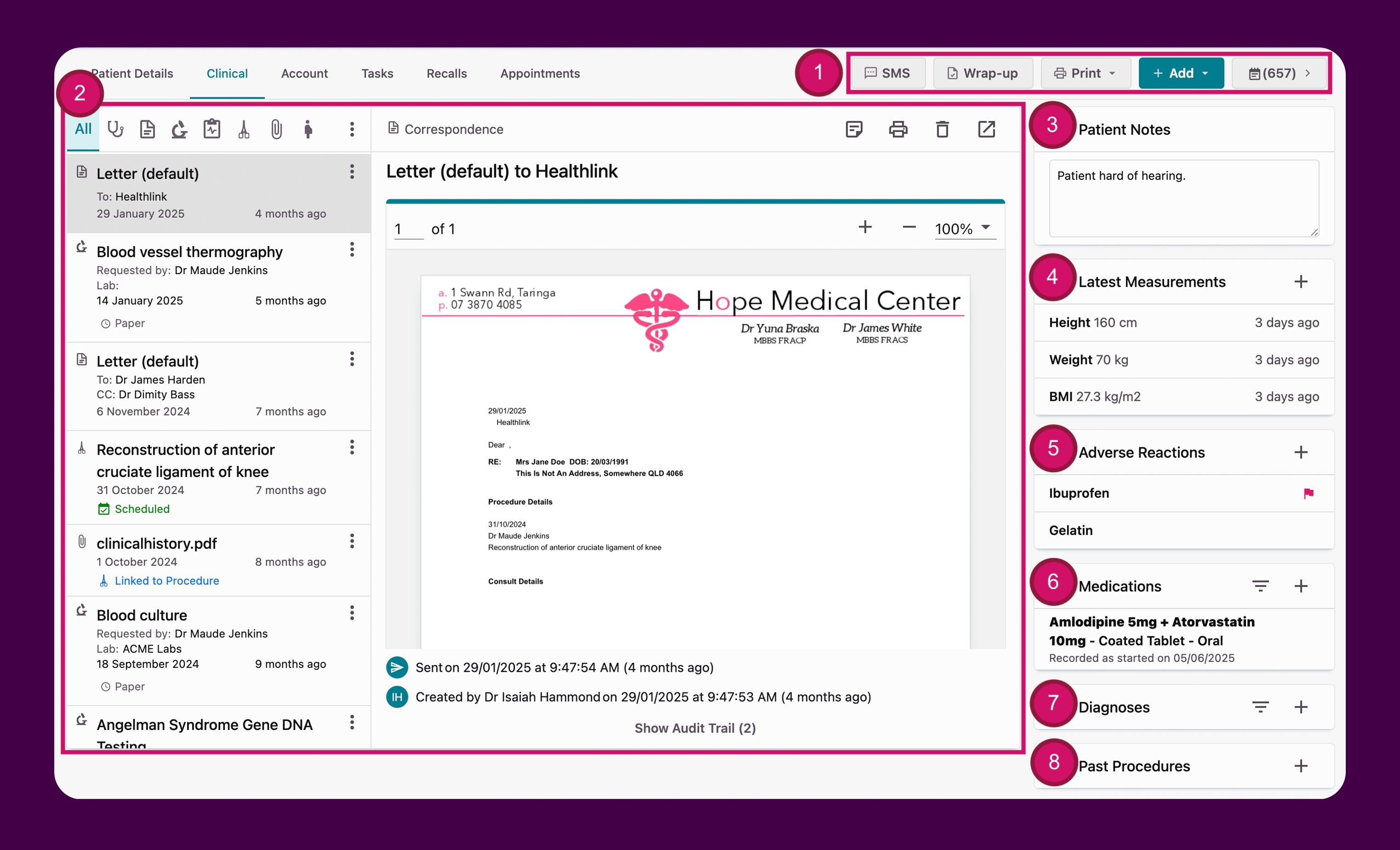Open the Print dropdown chevron
The width and height of the screenshot is (1400, 850).
click(1111, 73)
